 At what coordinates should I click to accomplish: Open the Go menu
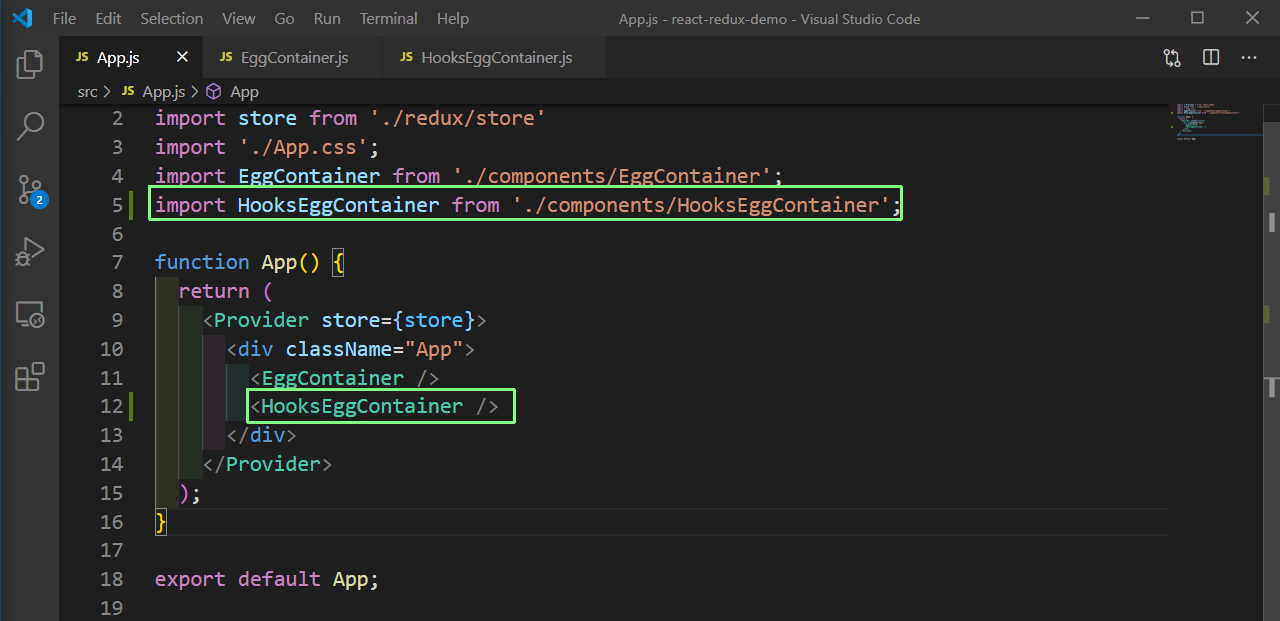284,19
